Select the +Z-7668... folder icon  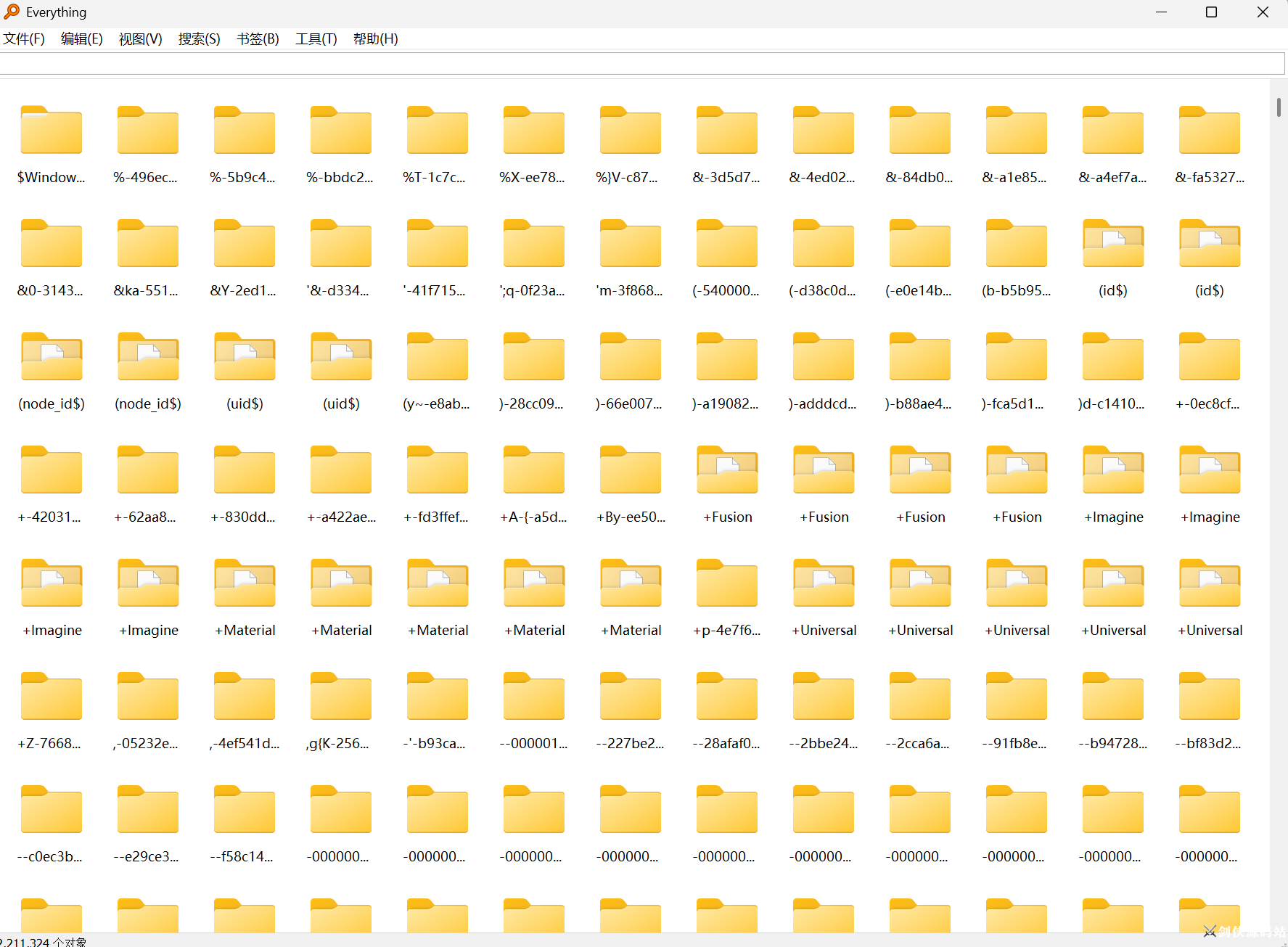[x=52, y=697]
